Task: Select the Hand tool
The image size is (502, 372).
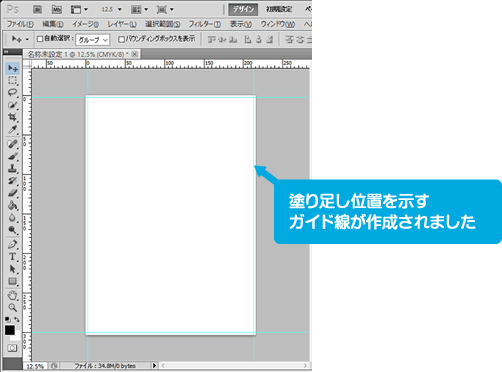Action: point(13,295)
